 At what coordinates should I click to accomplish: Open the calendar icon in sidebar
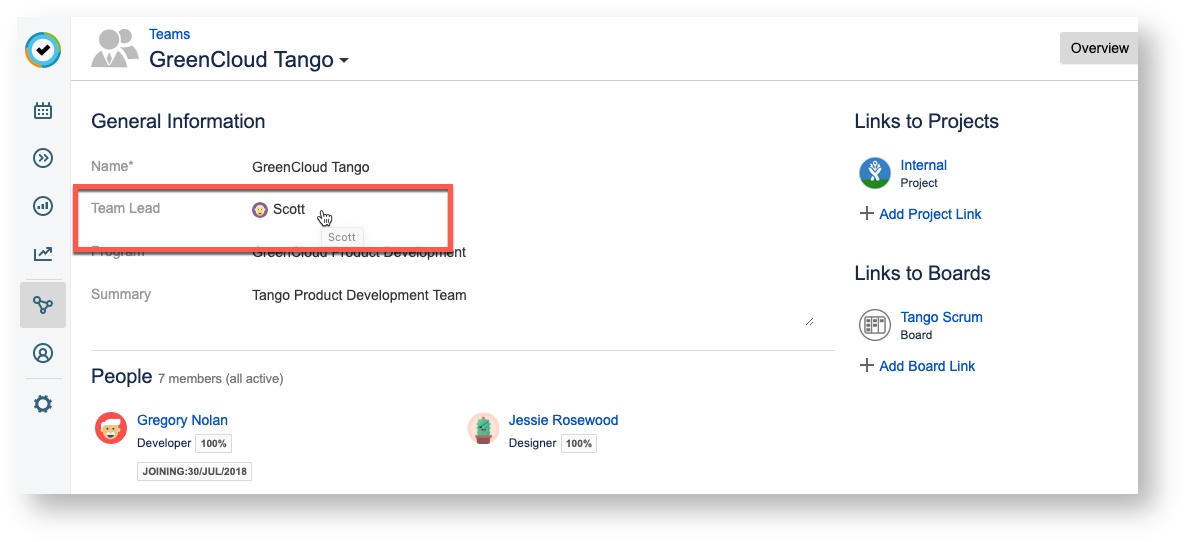tap(43, 111)
